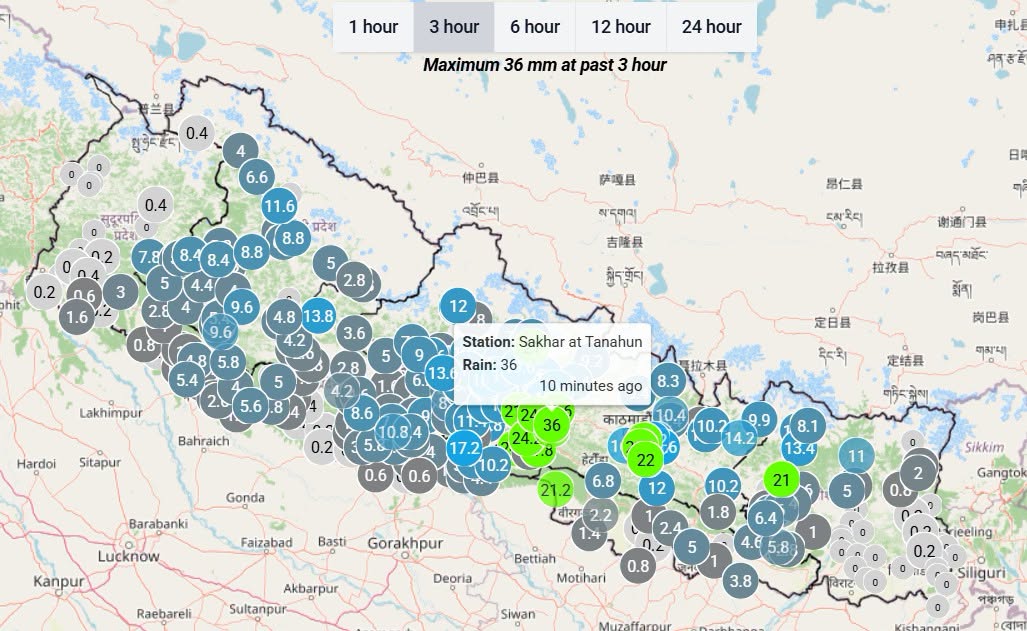The height and width of the screenshot is (631, 1027).
Task: Show the 12 hour rainfall view
Action: (620, 27)
